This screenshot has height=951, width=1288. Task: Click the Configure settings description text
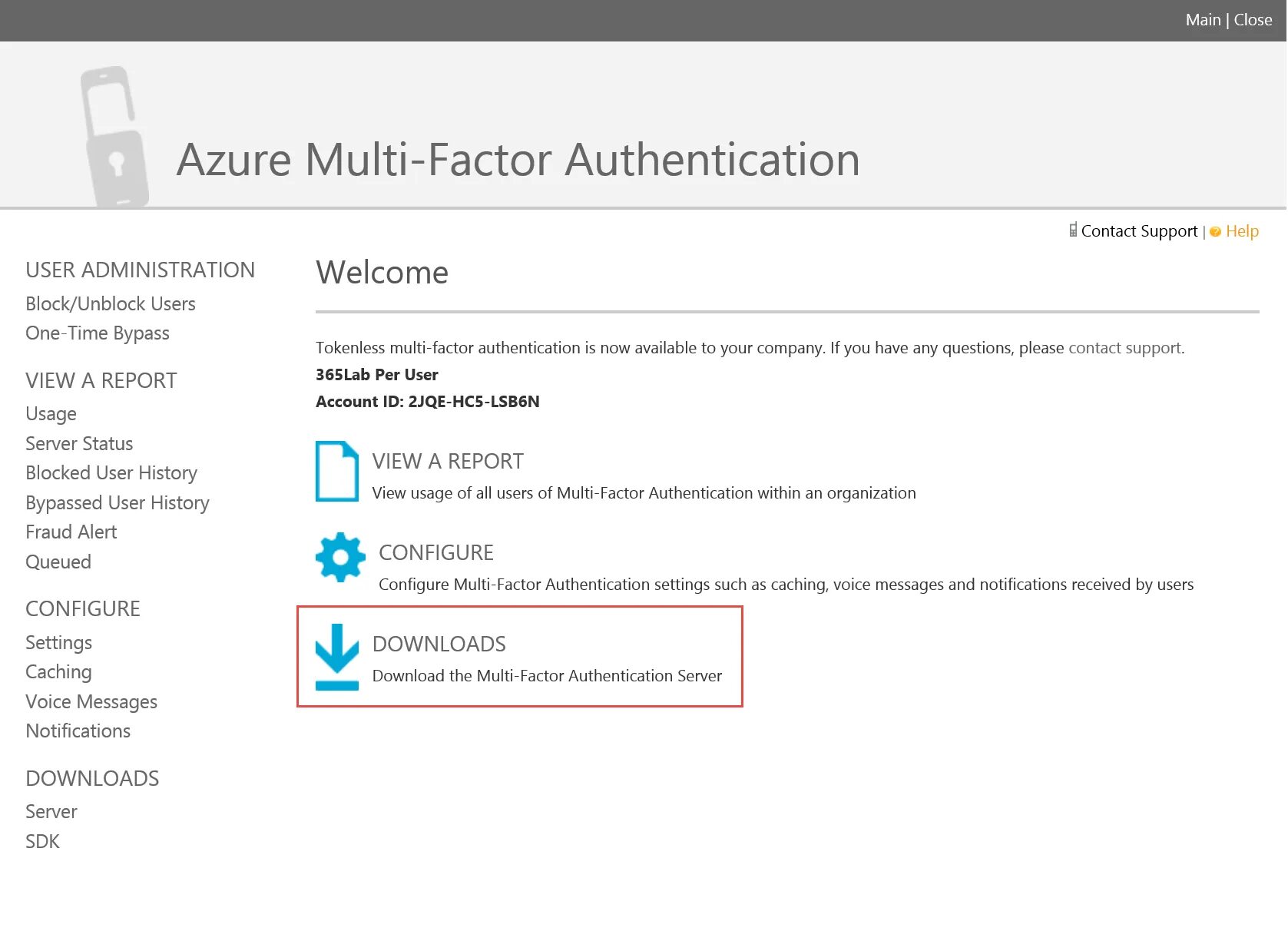point(786,585)
